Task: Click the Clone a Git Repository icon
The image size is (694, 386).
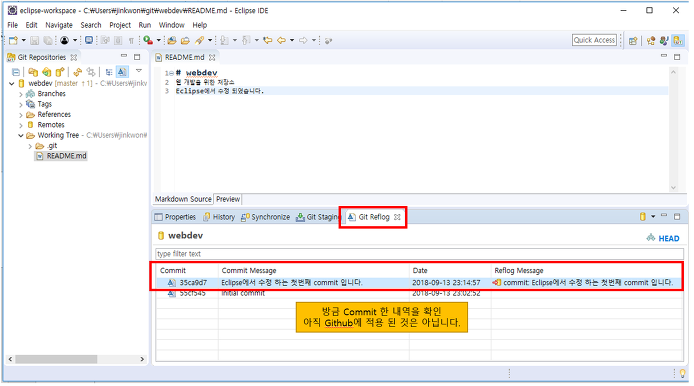Action: tap(46, 72)
